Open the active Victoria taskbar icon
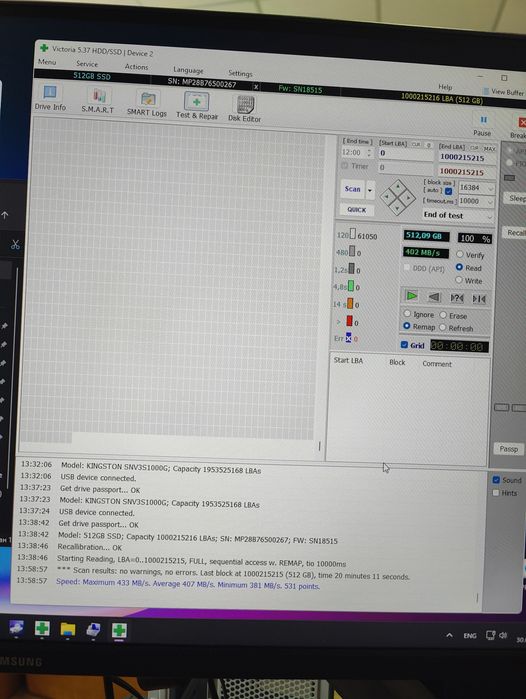The width and height of the screenshot is (526, 699). tap(119, 631)
